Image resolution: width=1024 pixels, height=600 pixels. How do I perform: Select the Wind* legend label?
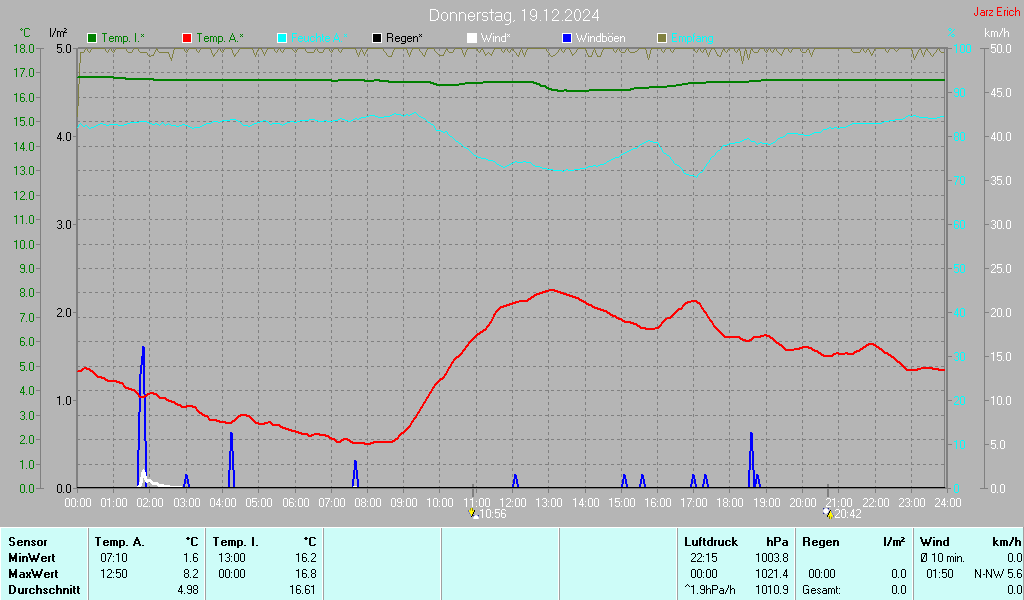point(496,39)
